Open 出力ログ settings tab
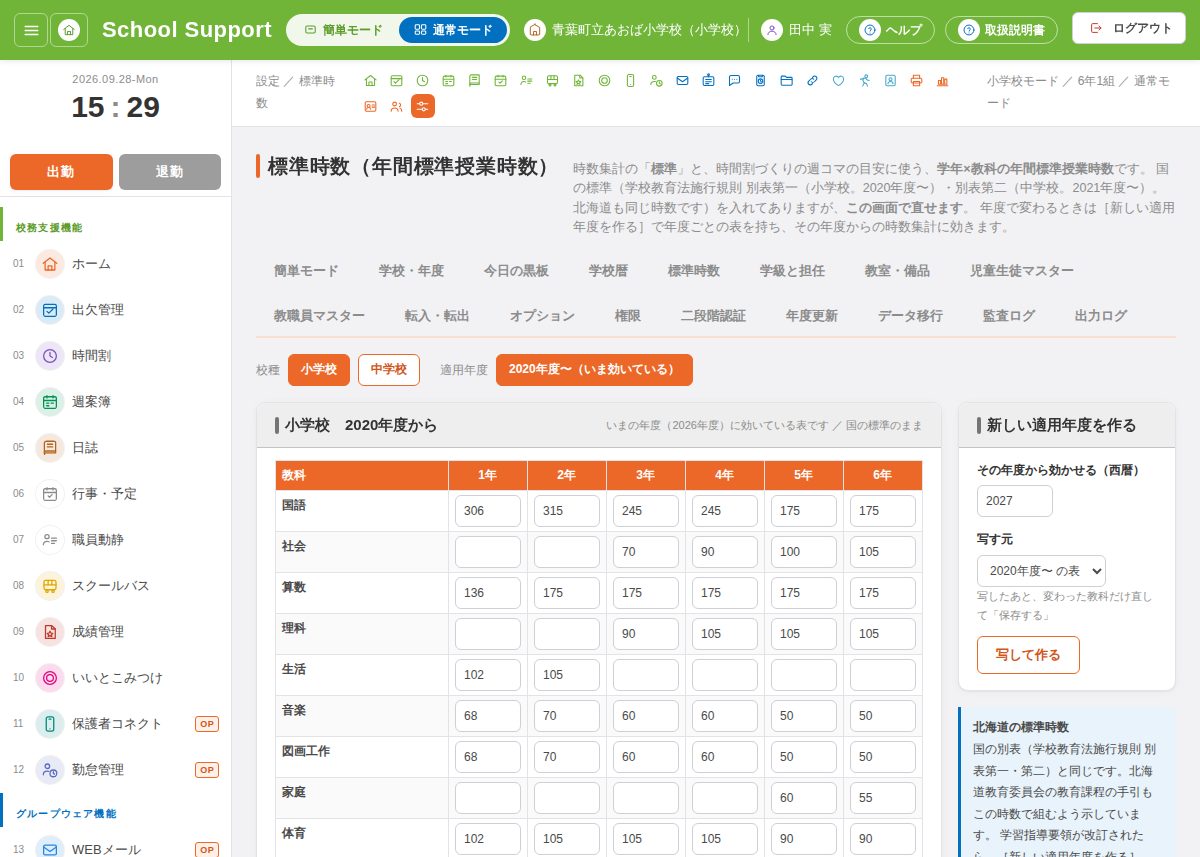This screenshot has height=857, width=1200. [x=1101, y=316]
